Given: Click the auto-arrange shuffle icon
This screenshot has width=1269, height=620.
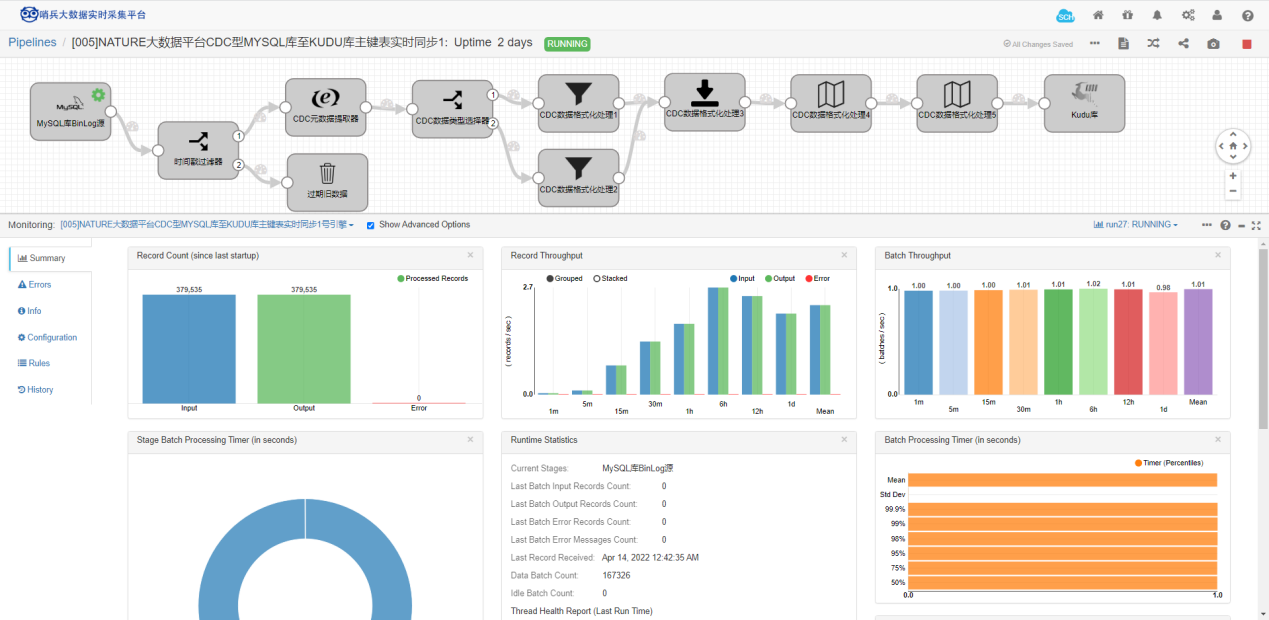Looking at the screenshot, I should pos(1153,44).
